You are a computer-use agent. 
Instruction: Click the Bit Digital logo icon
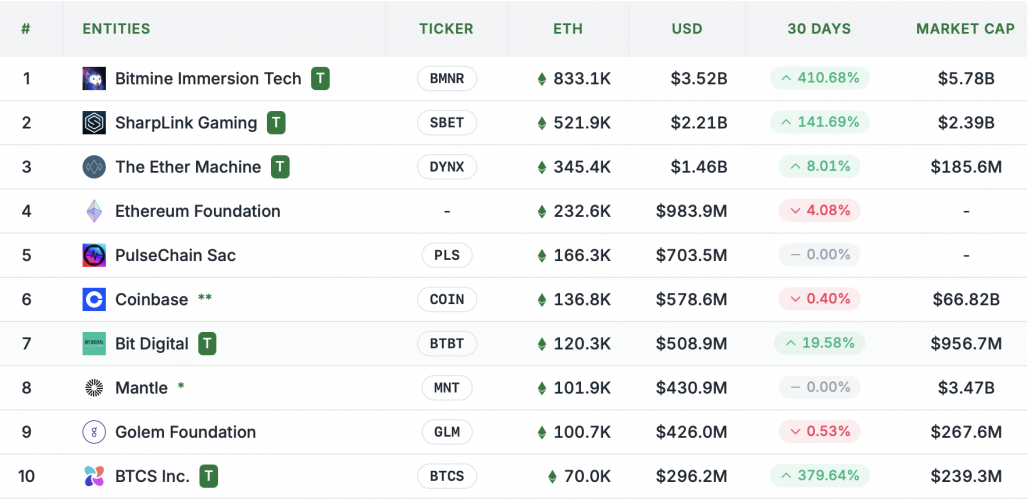pyautogui.click(x=94, y=344)
